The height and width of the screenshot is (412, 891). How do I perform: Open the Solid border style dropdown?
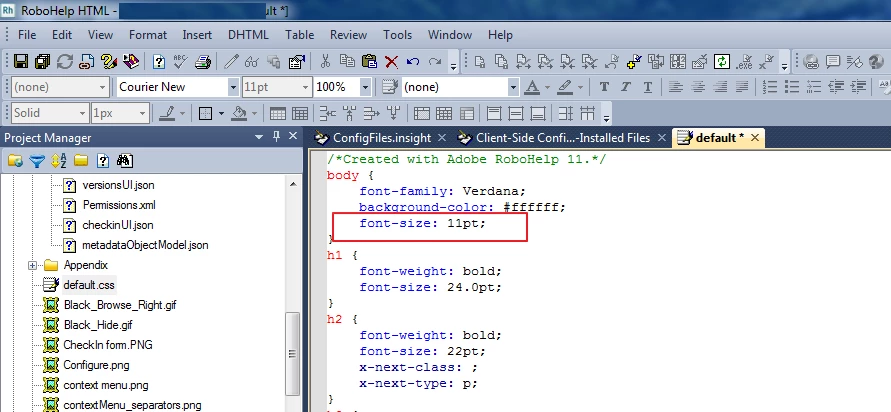pos(83,113)
